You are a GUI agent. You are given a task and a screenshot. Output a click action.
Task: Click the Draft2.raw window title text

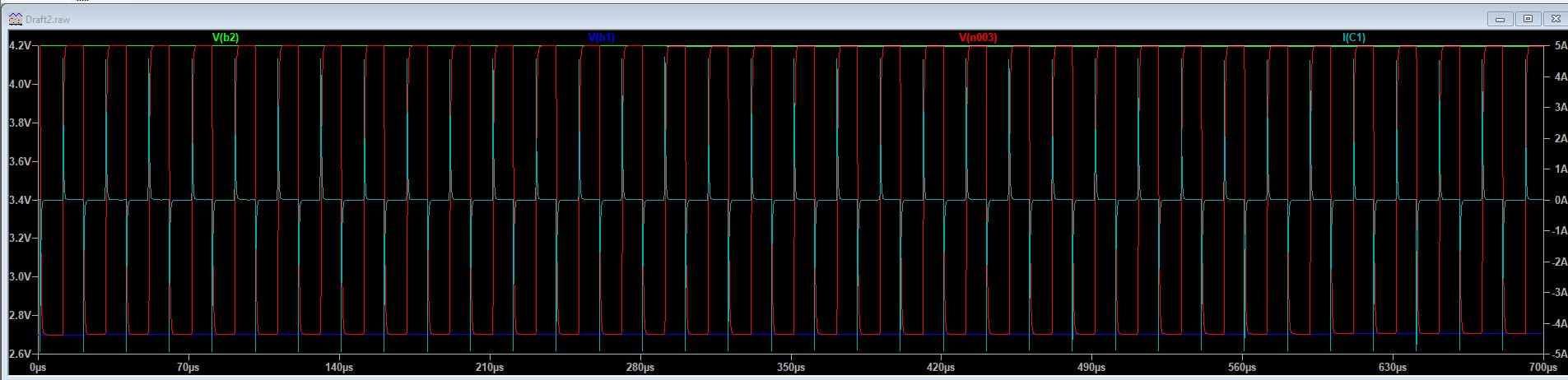click(47, 19)
